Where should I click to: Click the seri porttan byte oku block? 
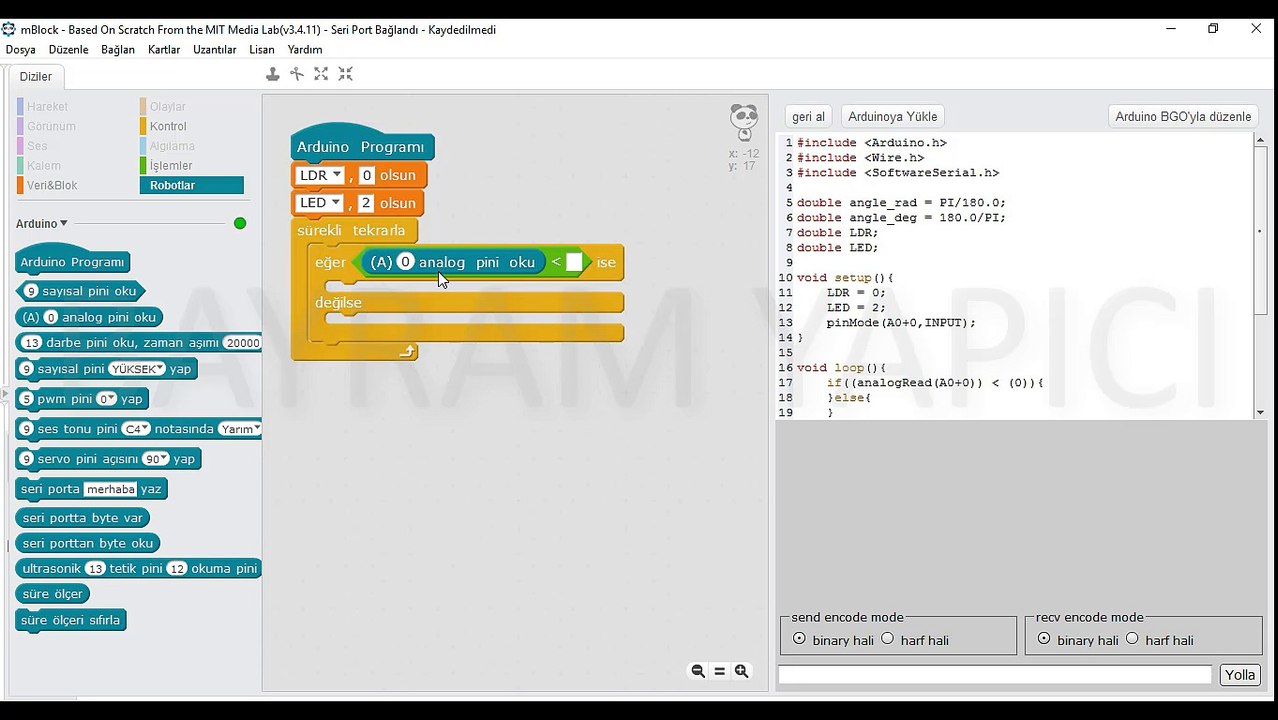(88, 543)
